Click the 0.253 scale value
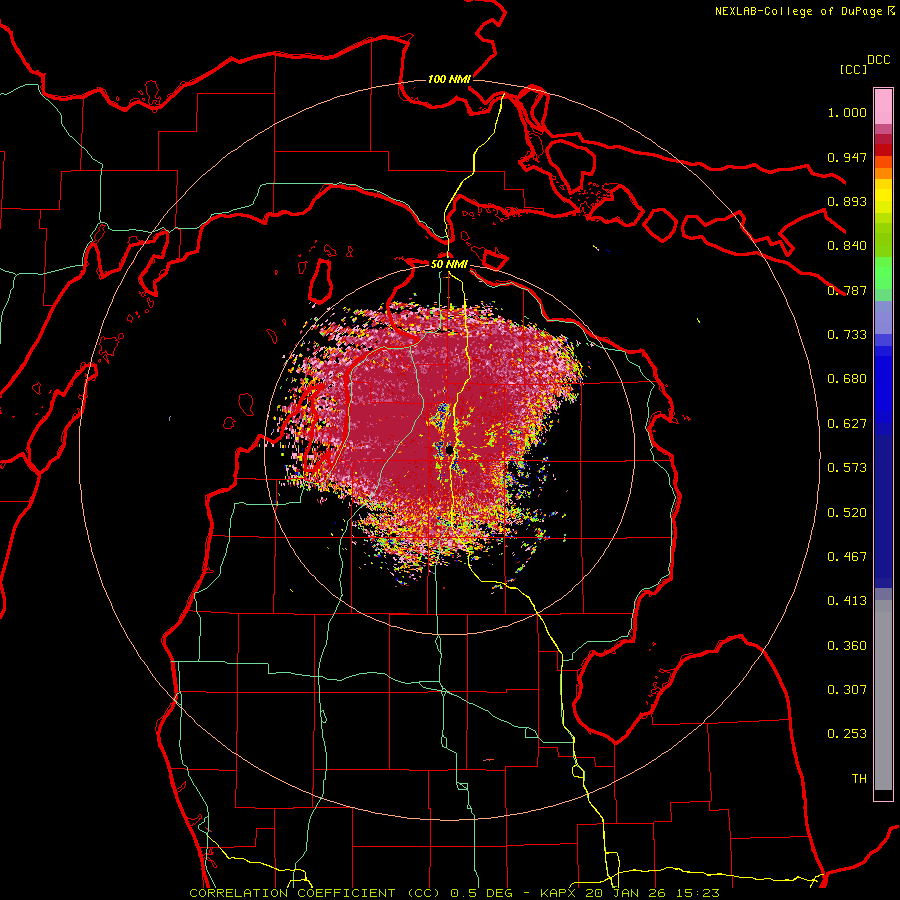 (x=847, y=734)
